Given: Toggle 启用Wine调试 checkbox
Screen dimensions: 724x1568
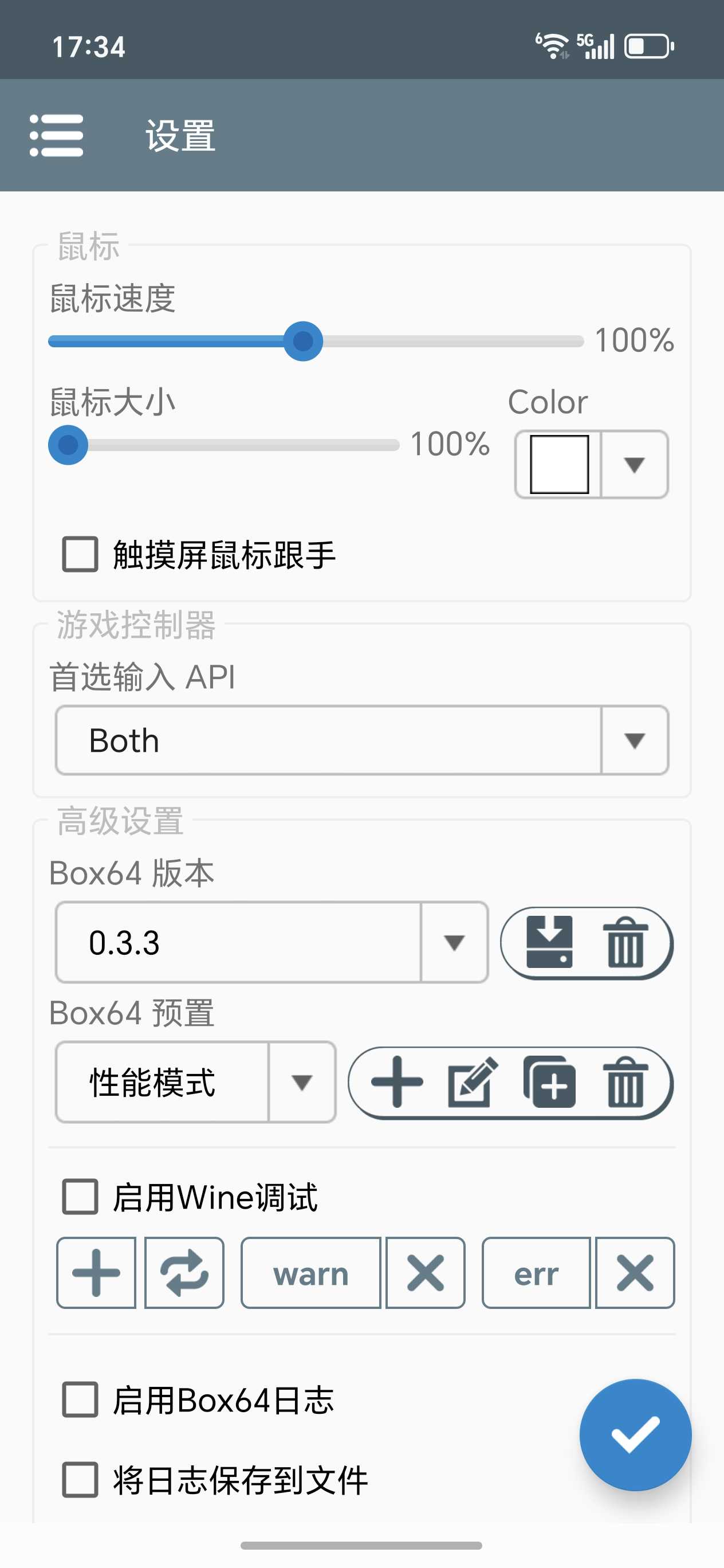Looking at the screenshot, I should [80, 1196].
